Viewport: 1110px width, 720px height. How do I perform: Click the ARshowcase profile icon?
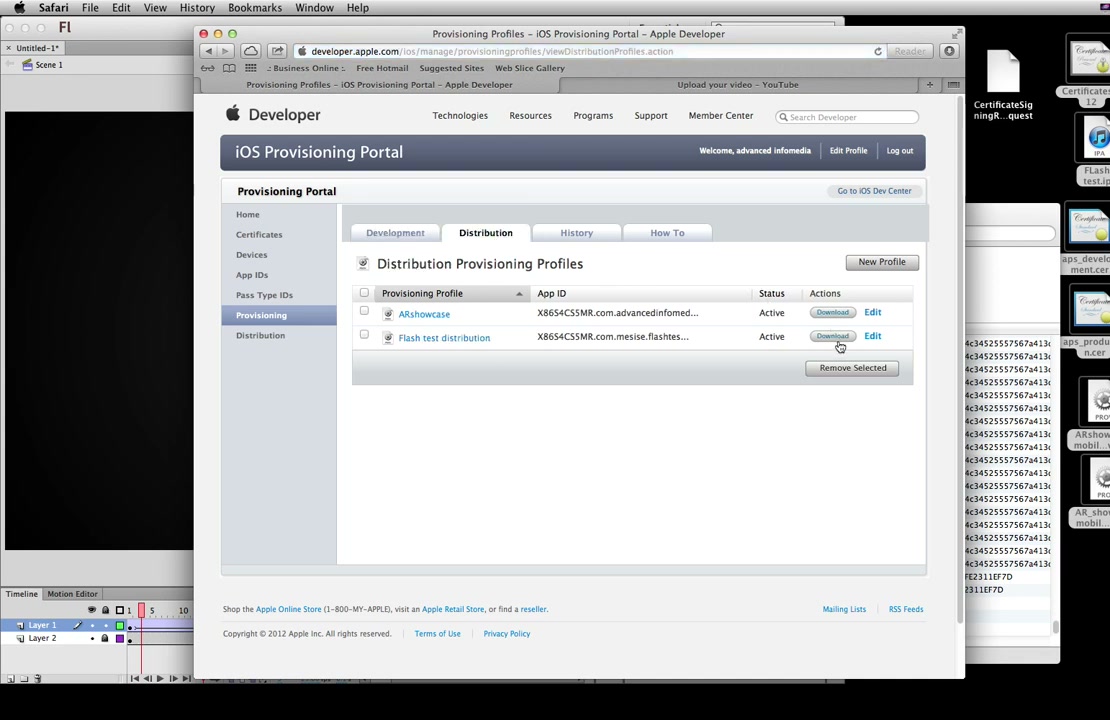388,314
